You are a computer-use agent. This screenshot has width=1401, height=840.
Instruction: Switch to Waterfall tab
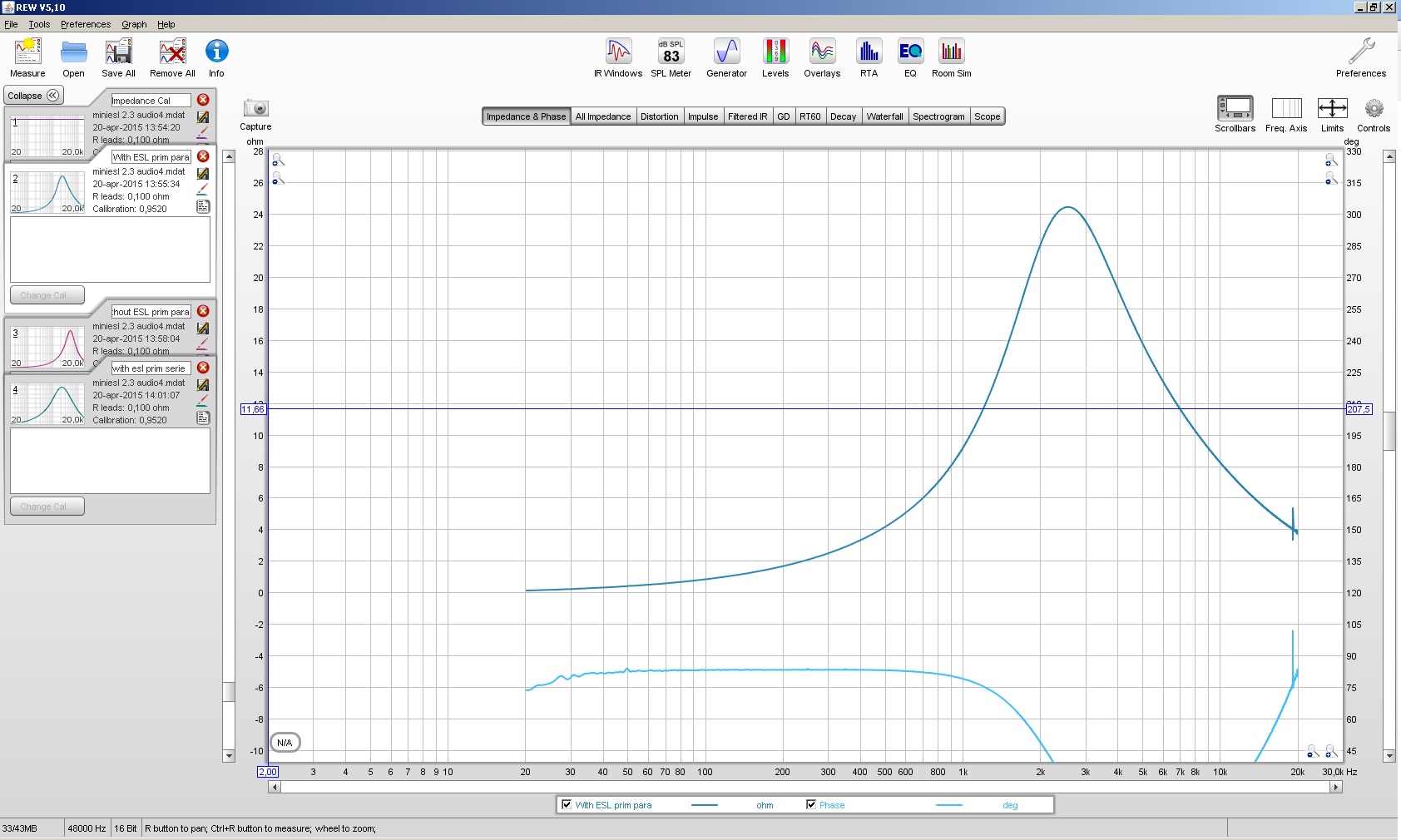(885, 116)
